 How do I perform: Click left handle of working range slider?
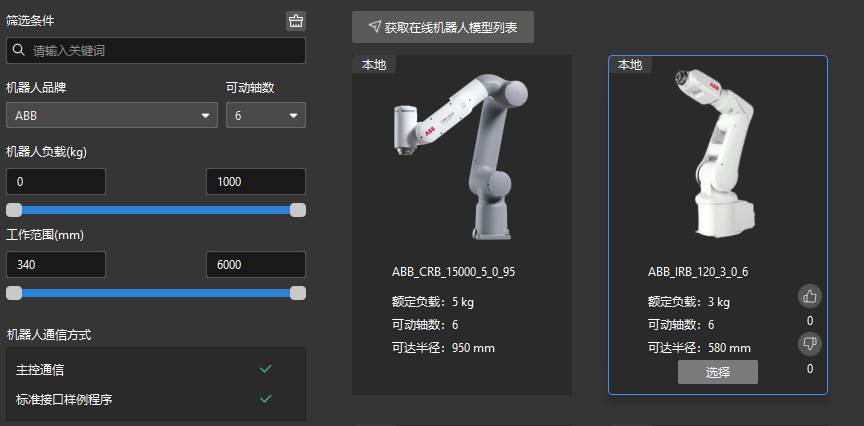[14, 293]
